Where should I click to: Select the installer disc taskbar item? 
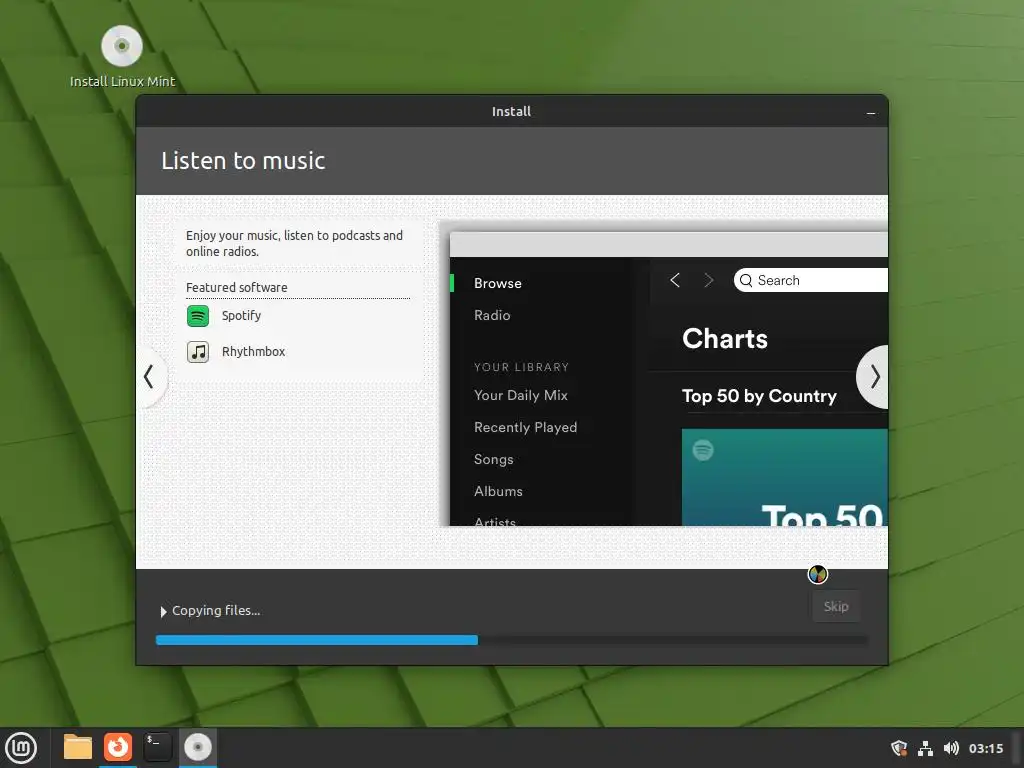click(197, 748)
